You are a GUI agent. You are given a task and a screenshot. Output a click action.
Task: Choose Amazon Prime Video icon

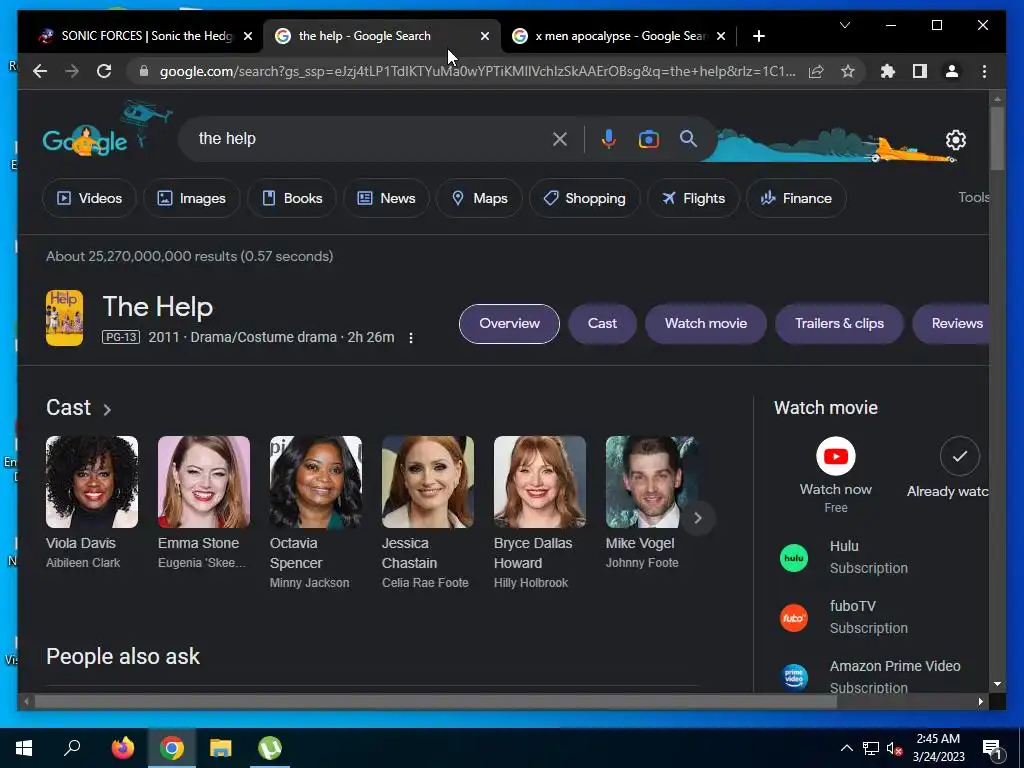(x=794, y=677)
